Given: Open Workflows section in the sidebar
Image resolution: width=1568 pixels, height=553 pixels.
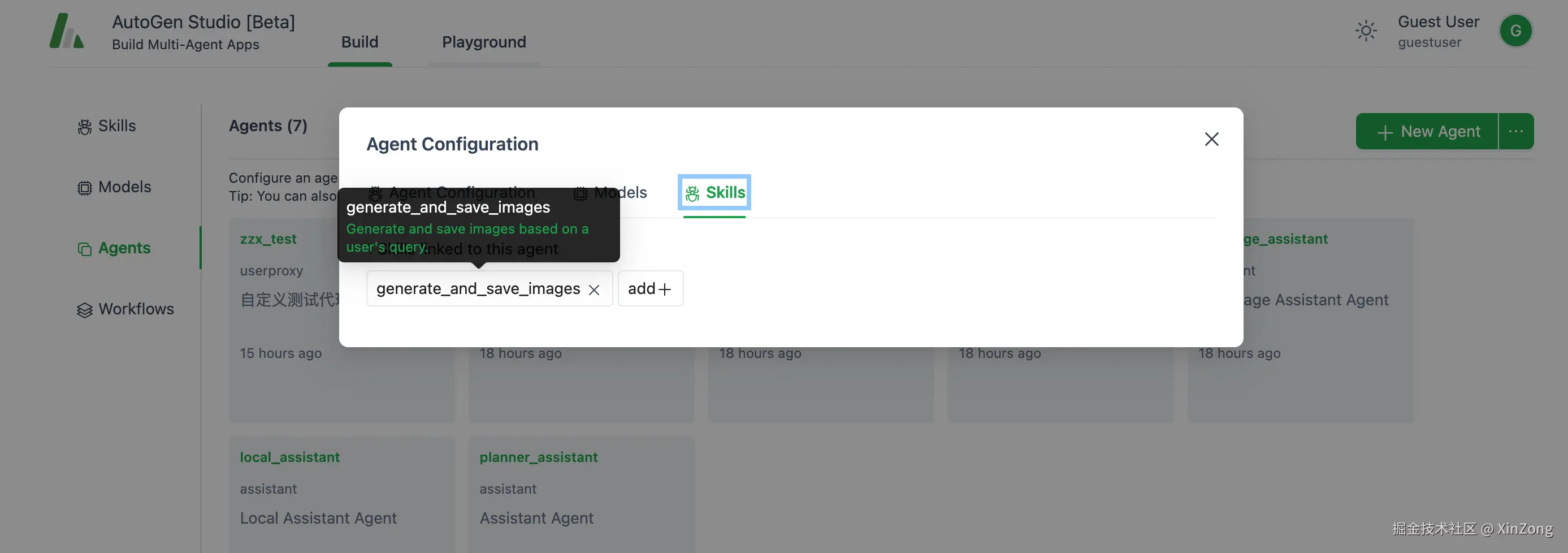Looking at the screenshot, I should click(x=125, y=309).
